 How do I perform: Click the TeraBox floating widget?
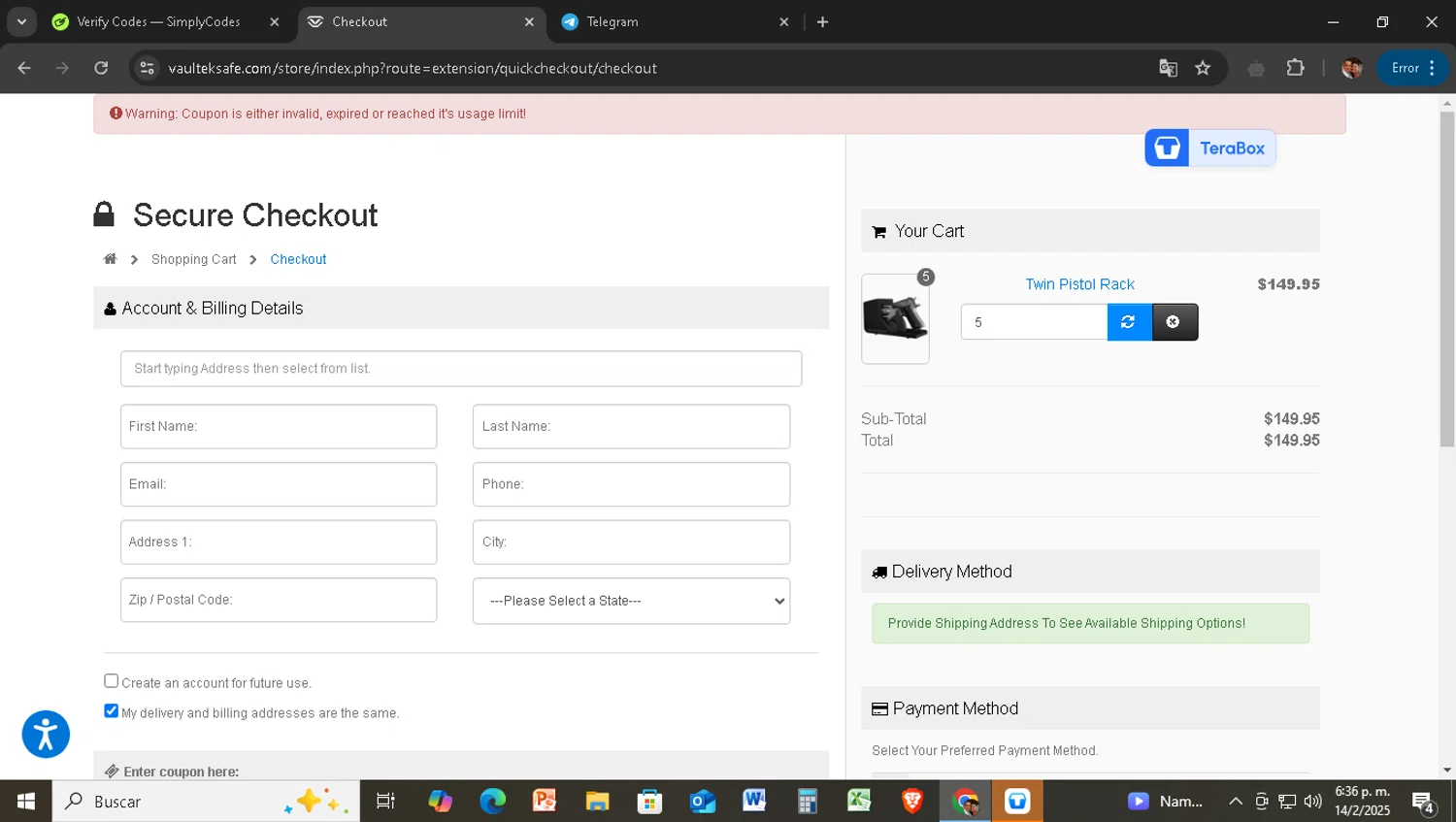1210,148
